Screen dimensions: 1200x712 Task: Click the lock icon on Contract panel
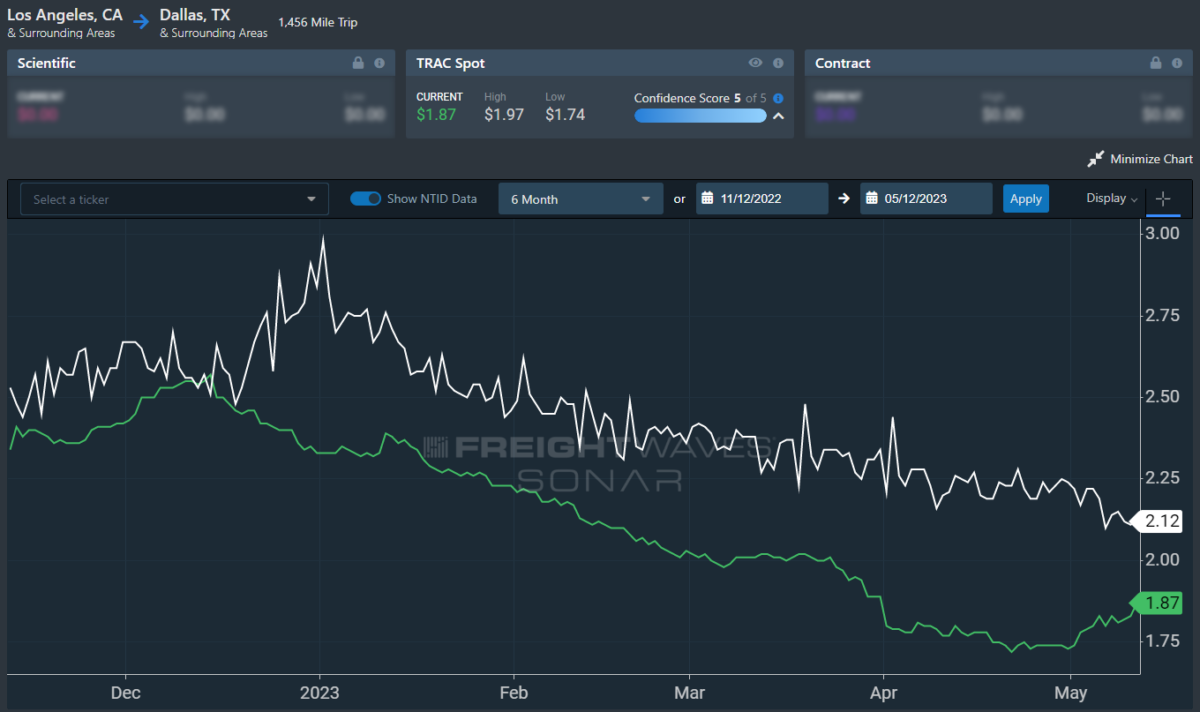1156,63
